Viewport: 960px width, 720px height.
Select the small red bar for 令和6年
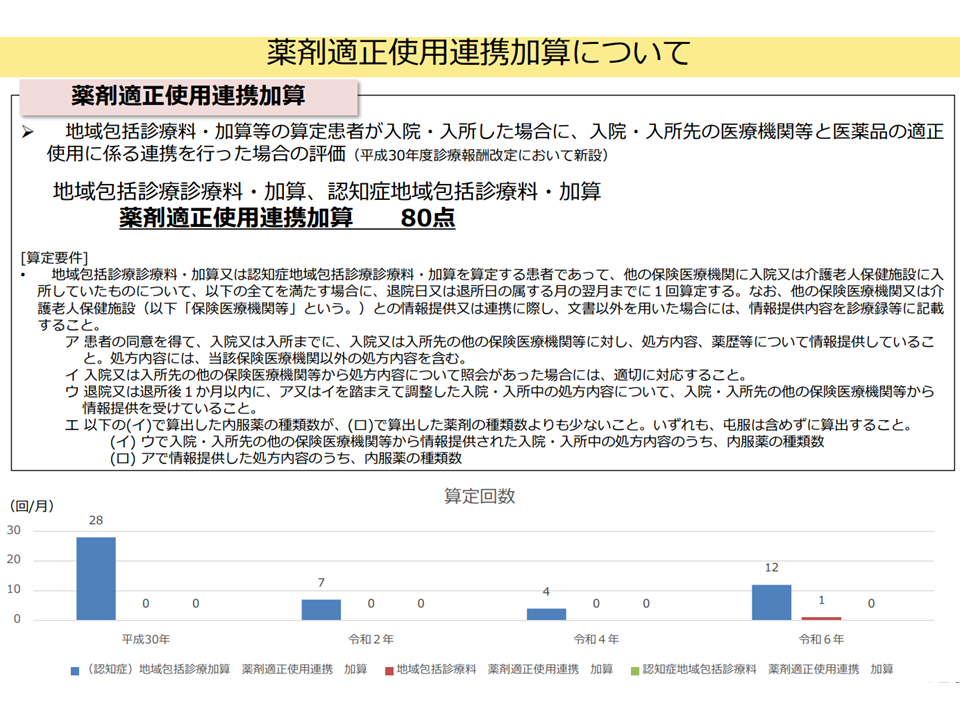tap(821, 618)
